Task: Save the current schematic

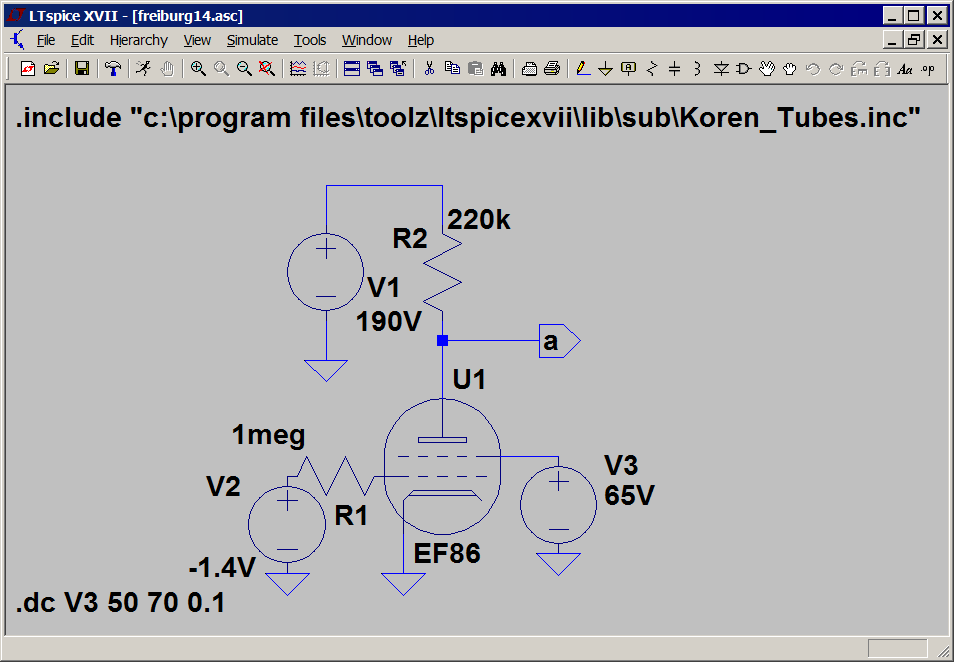Action: click(x=82, y=69)
